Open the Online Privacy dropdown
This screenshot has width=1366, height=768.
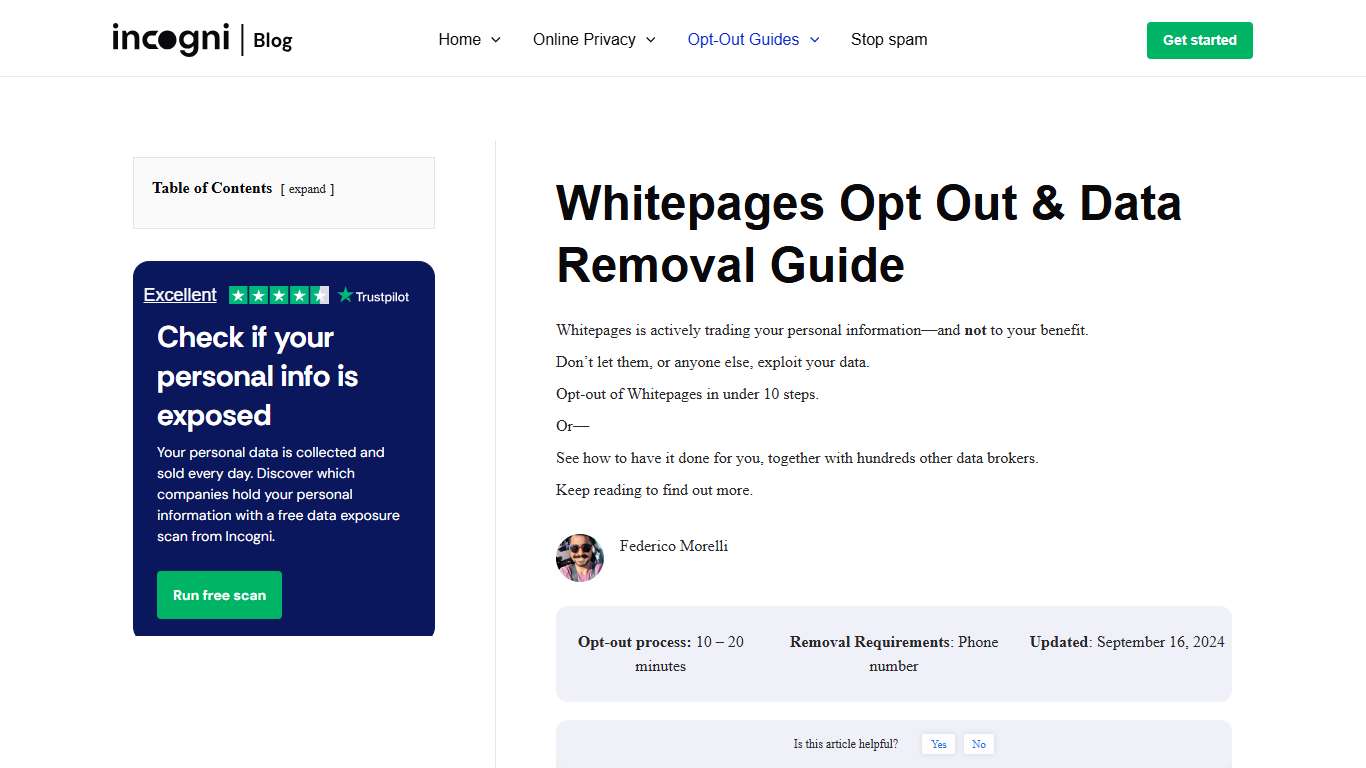[x=584, y=40]
